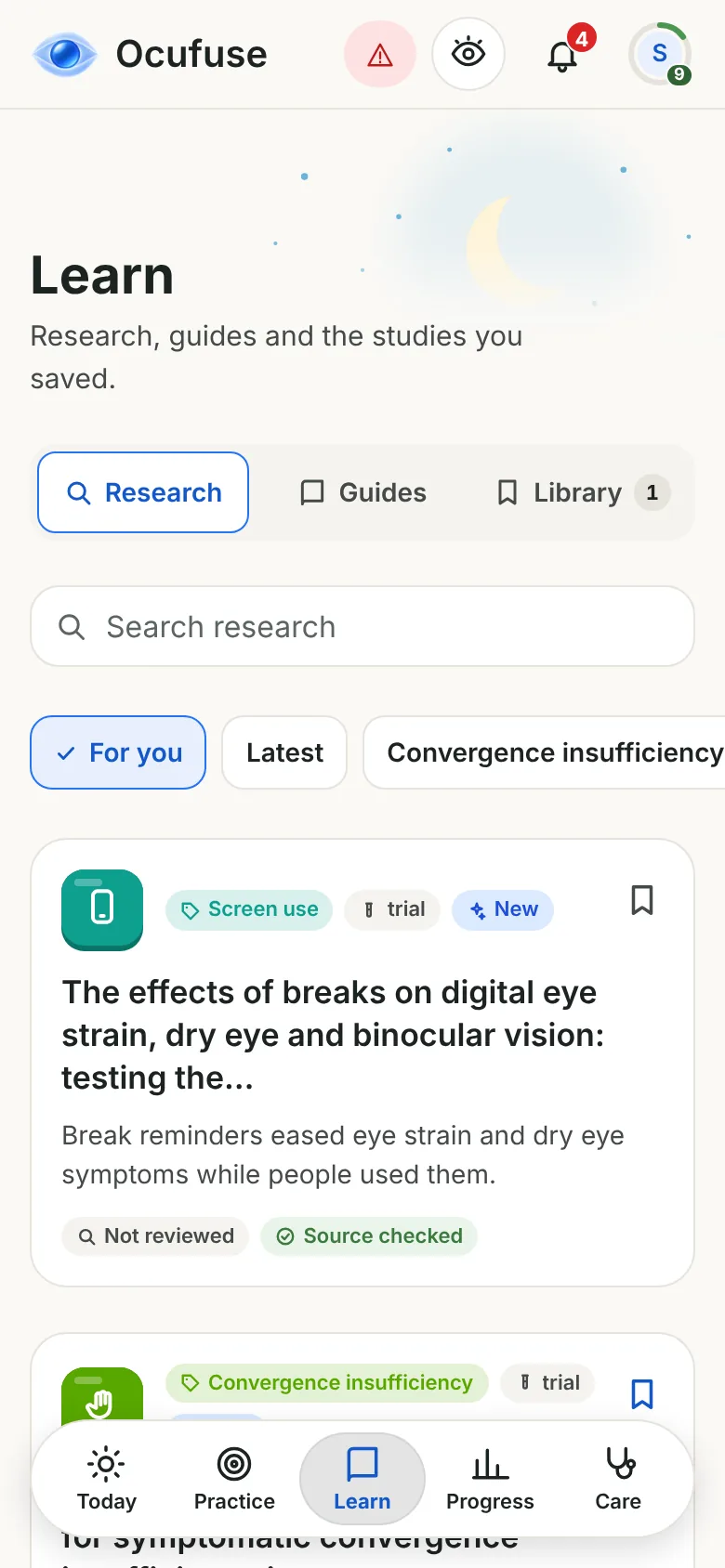Click the Ocufuse app name

(191, 54)
